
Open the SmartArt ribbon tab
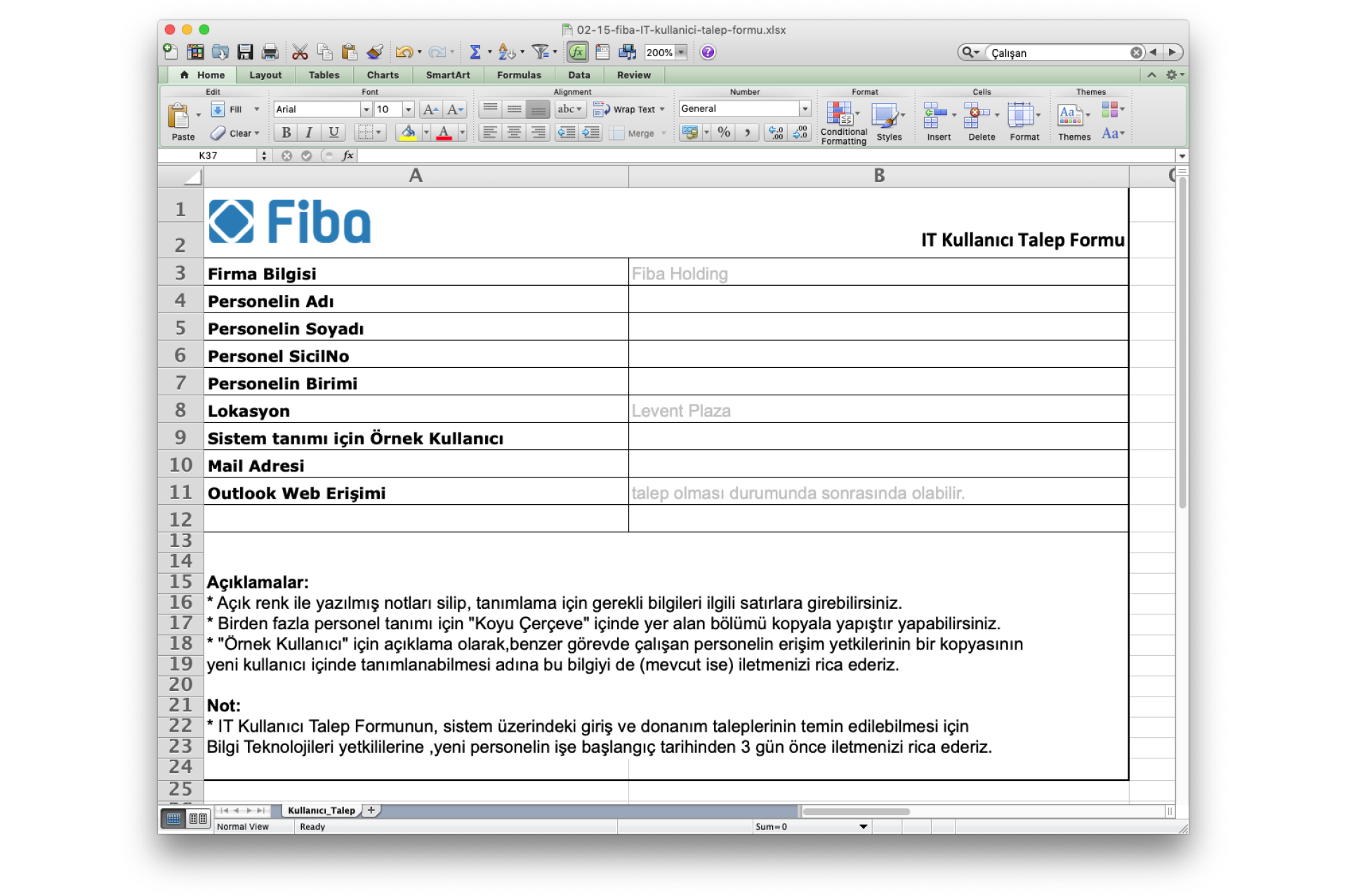448,75
